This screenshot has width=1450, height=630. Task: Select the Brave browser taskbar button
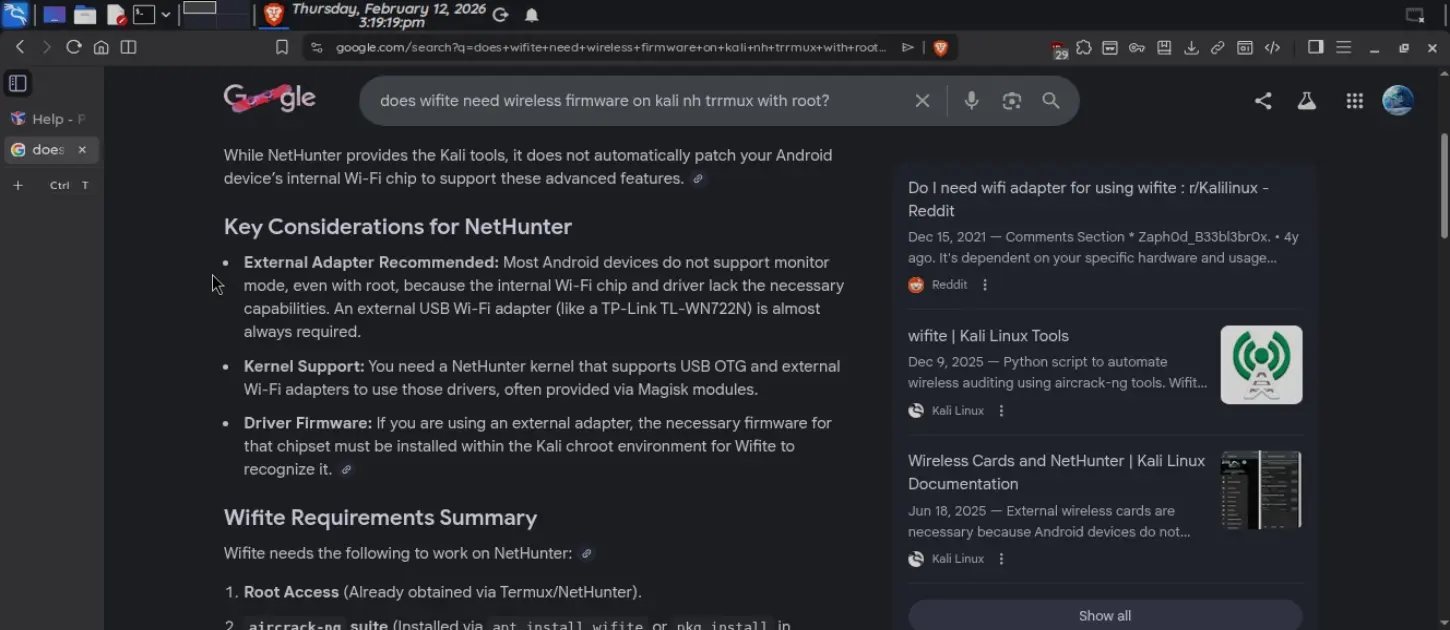pyautogui.click(x=273, y=14)
